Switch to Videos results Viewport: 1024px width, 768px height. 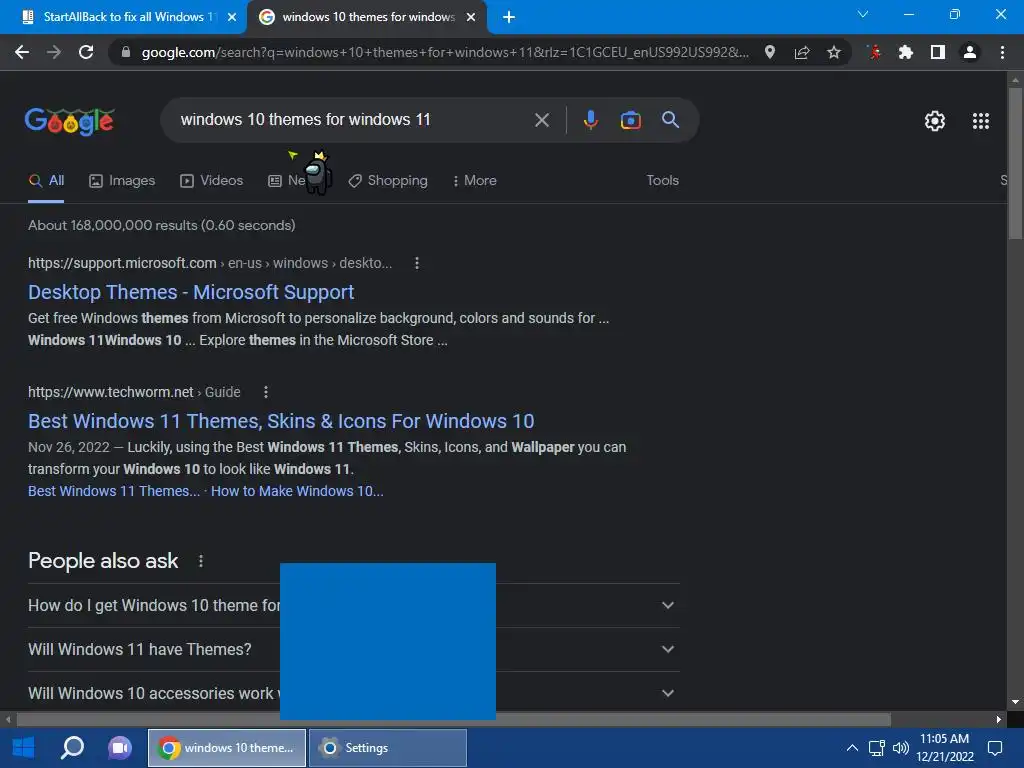212,181
